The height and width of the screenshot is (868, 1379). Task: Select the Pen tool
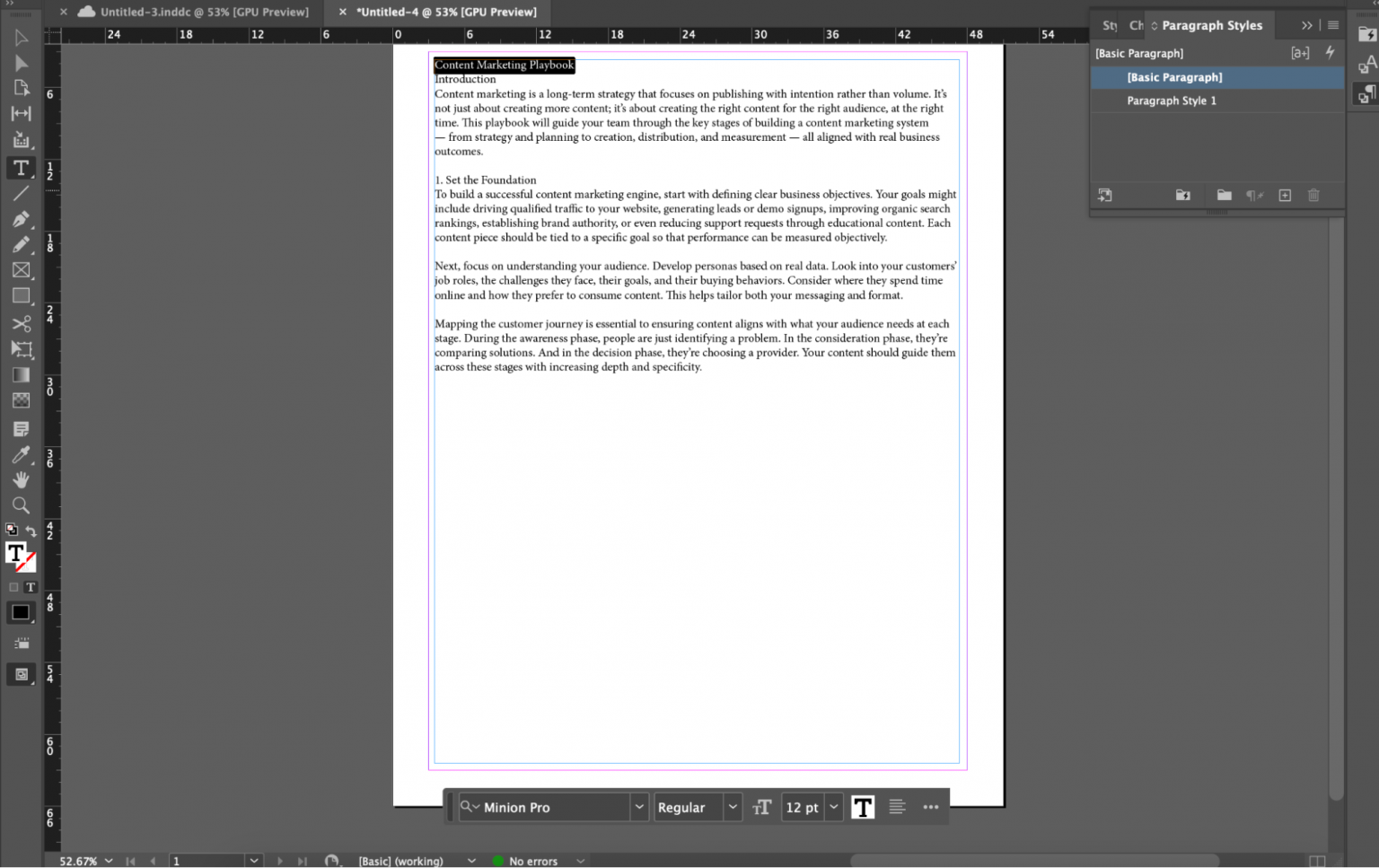pos(21,219)
